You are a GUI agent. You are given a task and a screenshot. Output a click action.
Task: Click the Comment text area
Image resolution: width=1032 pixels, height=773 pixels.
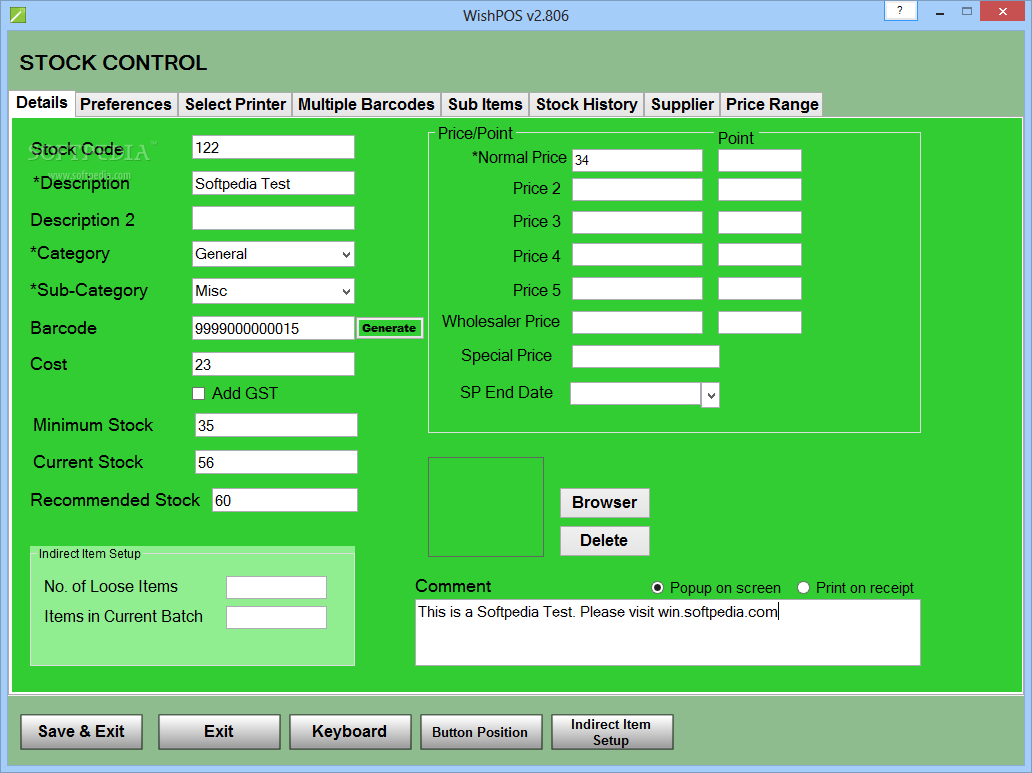[667, 632]
